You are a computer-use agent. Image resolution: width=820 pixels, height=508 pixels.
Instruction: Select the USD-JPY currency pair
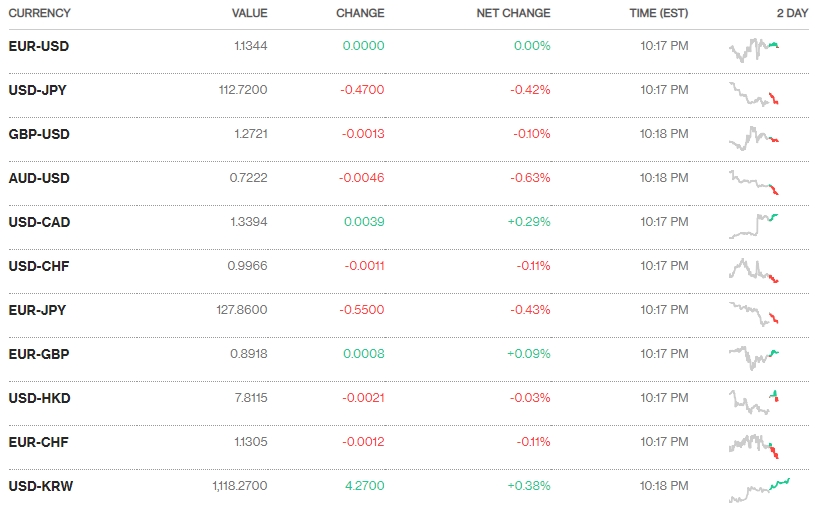coord(37,90)
